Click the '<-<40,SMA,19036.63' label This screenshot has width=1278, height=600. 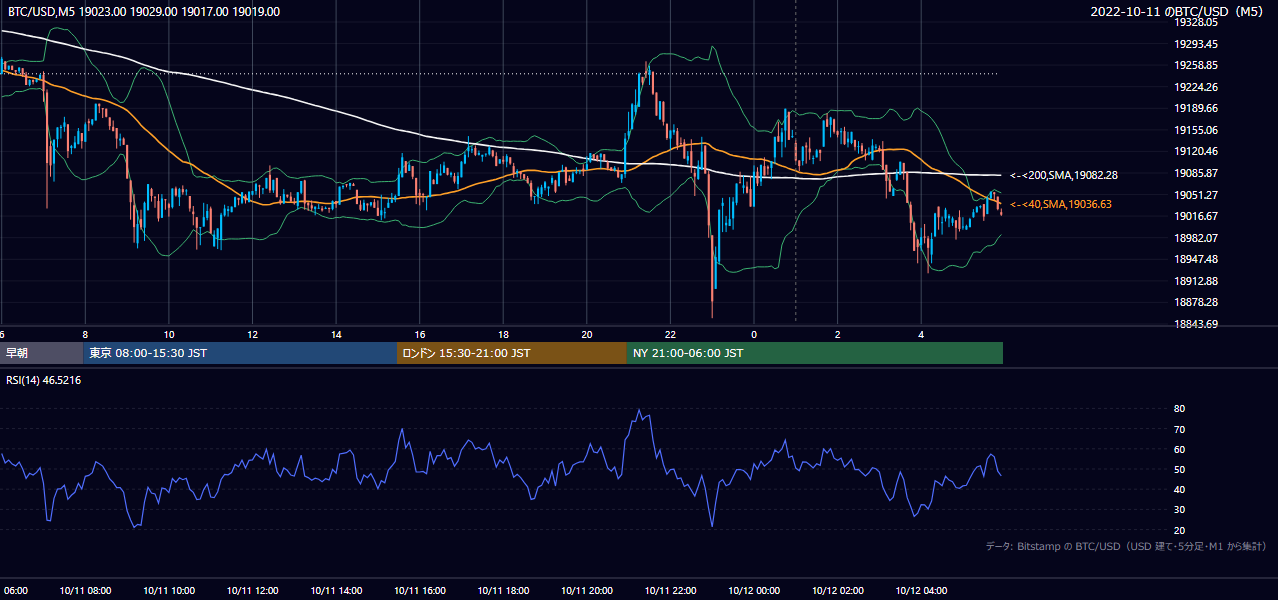(1061, 204)
